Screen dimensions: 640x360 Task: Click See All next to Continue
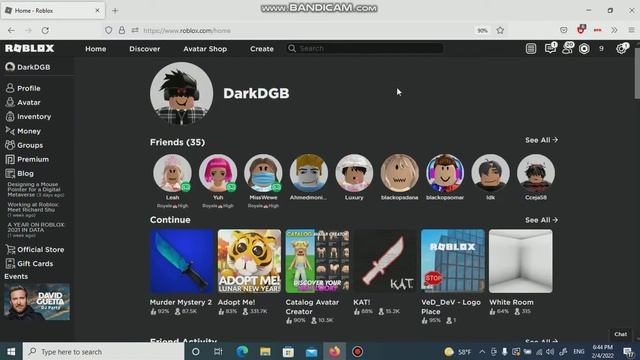pos(541,220)
